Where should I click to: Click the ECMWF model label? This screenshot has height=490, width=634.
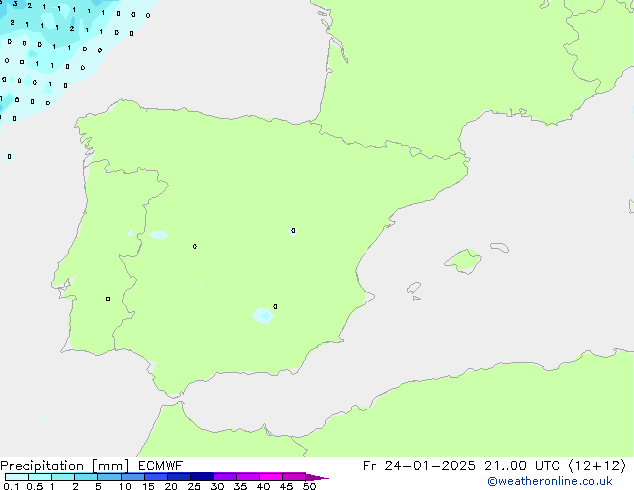click(161, 466)
